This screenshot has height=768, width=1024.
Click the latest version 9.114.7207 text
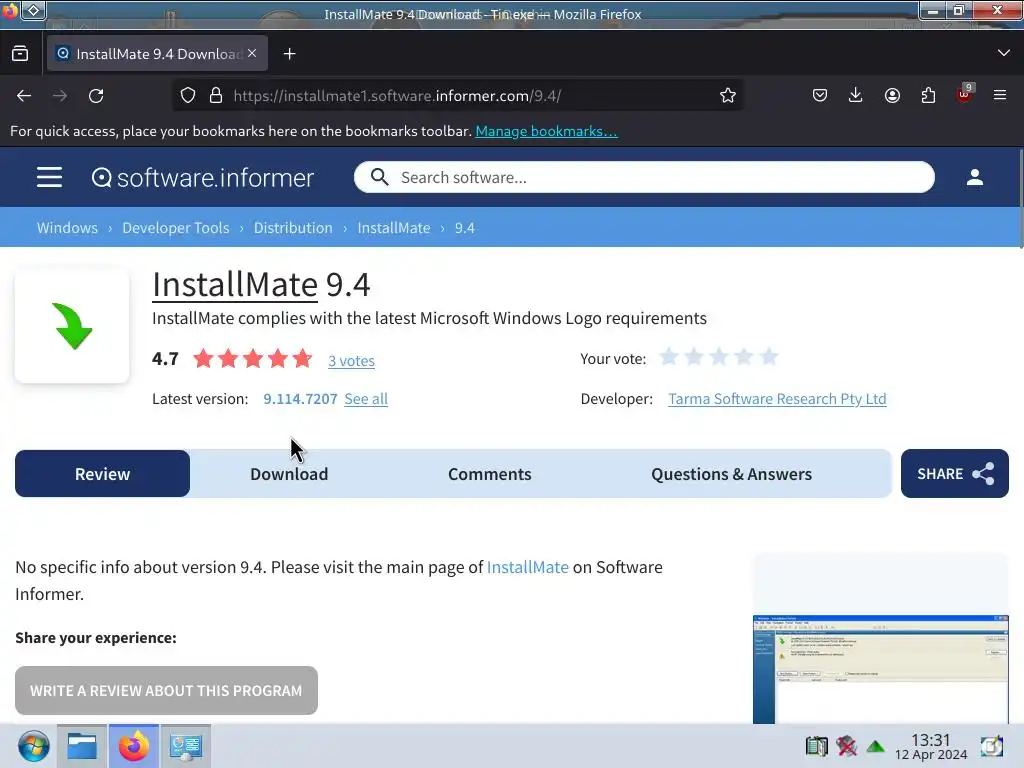[300, 398]
